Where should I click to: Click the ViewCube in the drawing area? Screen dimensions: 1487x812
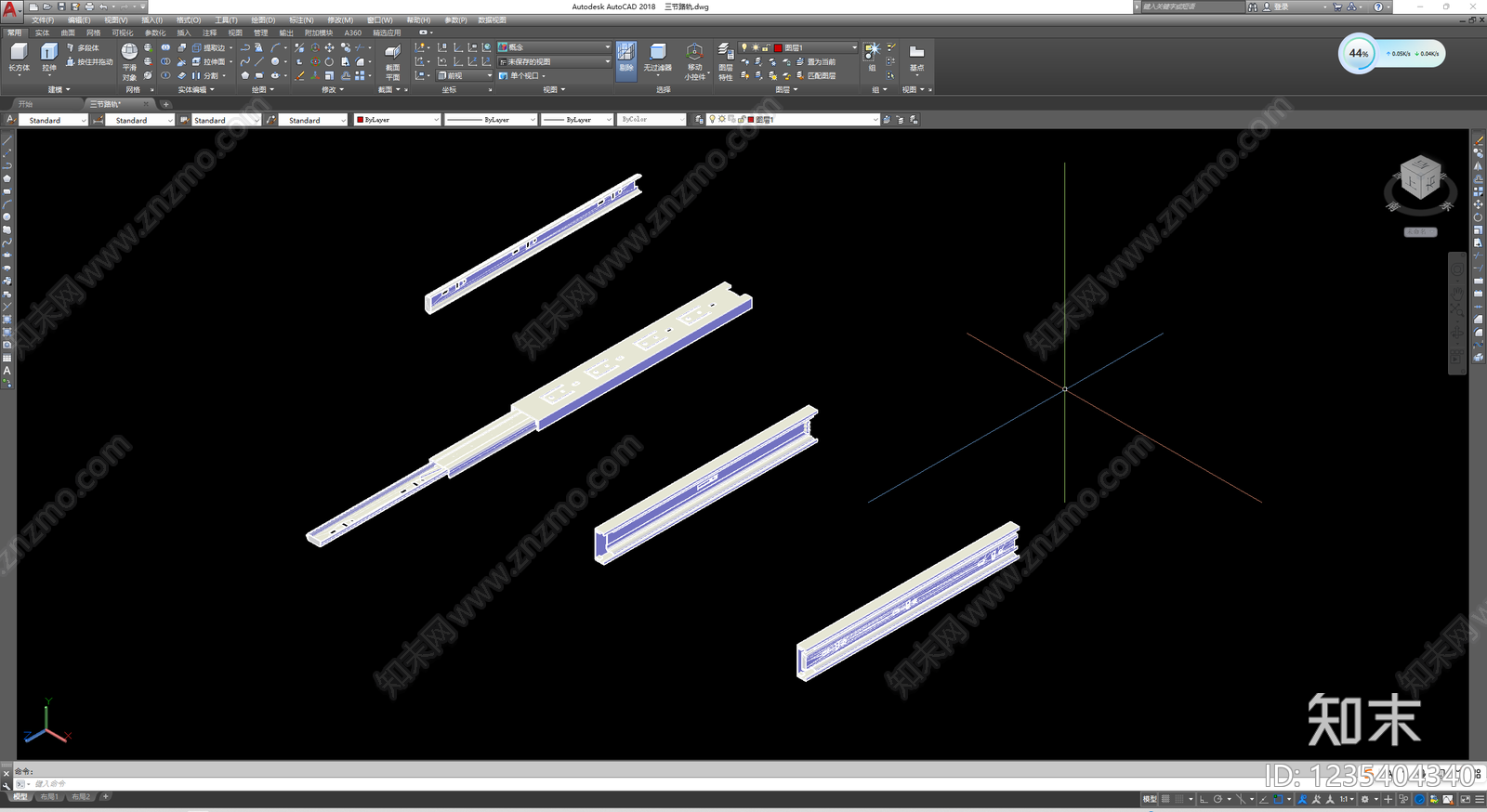1420,180
